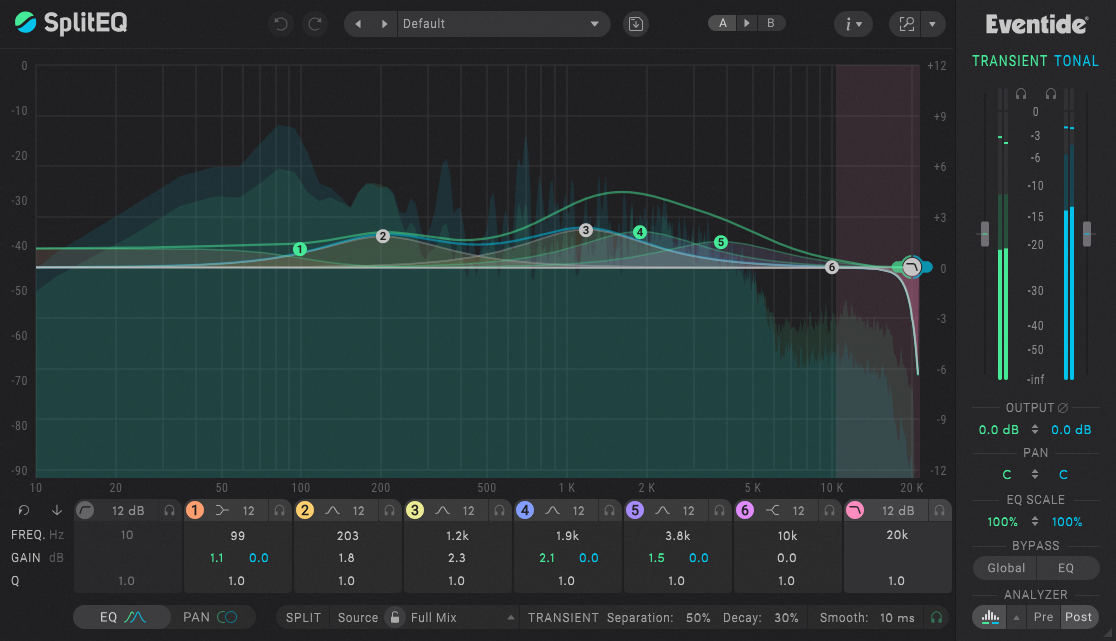Click the tonal output level fader handle
Viewport: 1116px width, 641px height.
point(1087,234)
